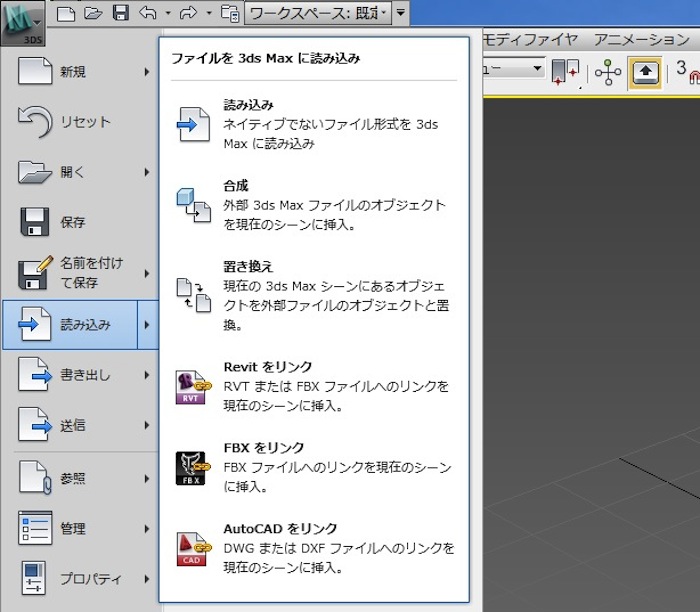Image resolution: width=700 pixels, height=612 pixels.
Task: Click the 3ds Max application logo button
Action: click(x=21, y=23)
